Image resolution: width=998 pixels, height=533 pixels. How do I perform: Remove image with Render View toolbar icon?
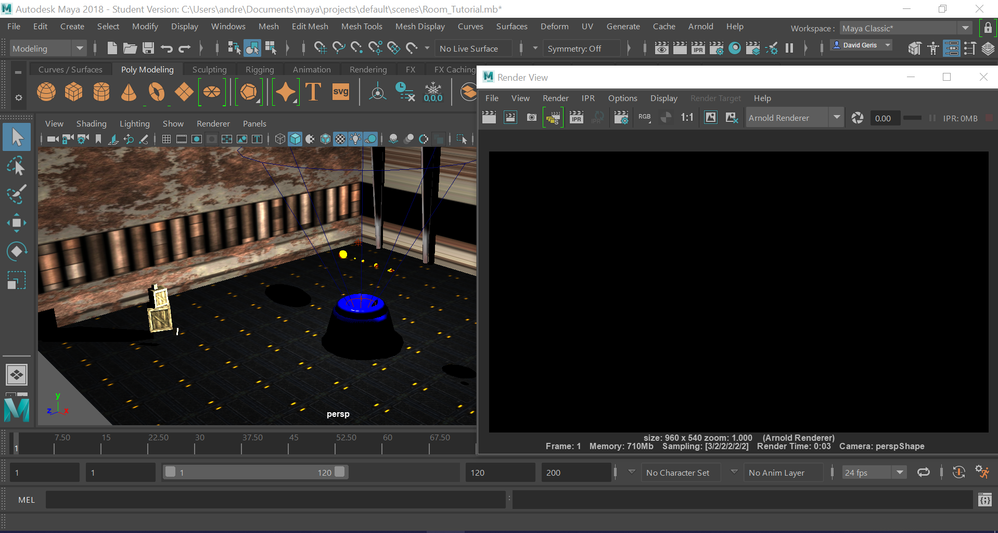pyautogui.click(x=732, y=118)
